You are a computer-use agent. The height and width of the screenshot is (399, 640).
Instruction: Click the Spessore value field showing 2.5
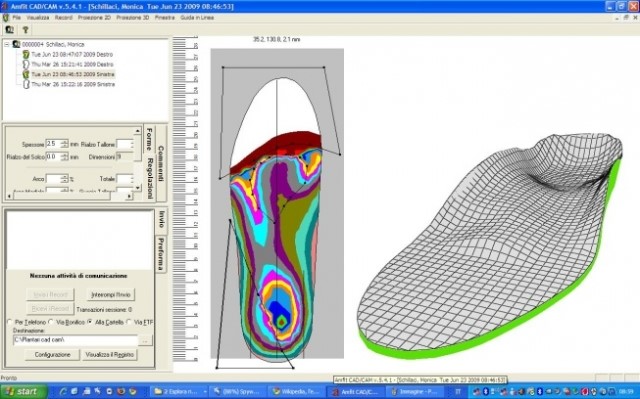(53, 144)
